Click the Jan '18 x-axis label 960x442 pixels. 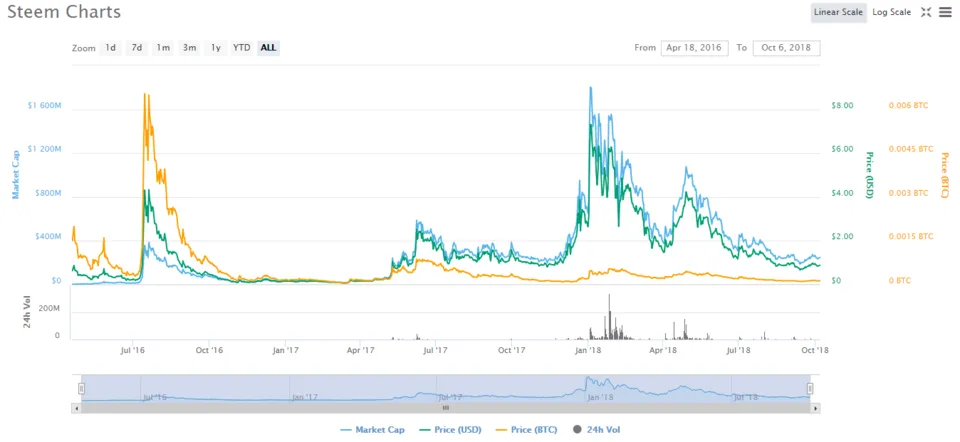(589, 350)
